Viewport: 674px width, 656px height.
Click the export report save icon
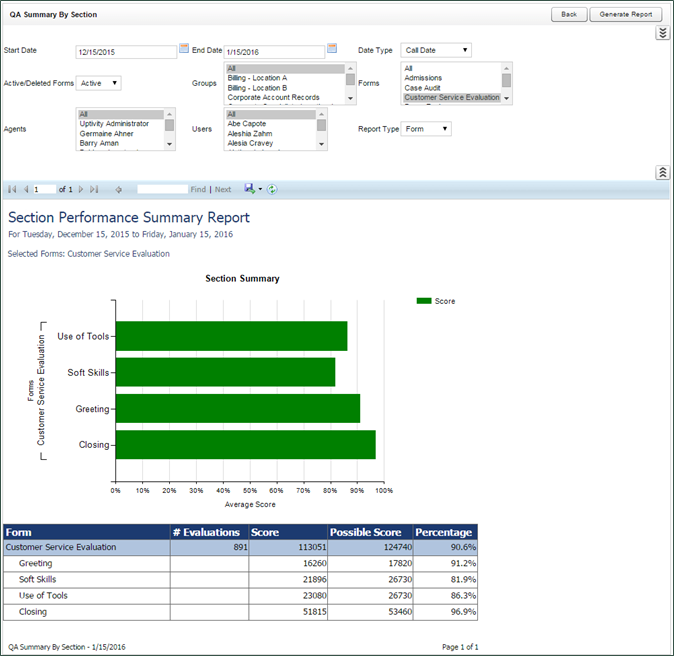coord(249,189)
